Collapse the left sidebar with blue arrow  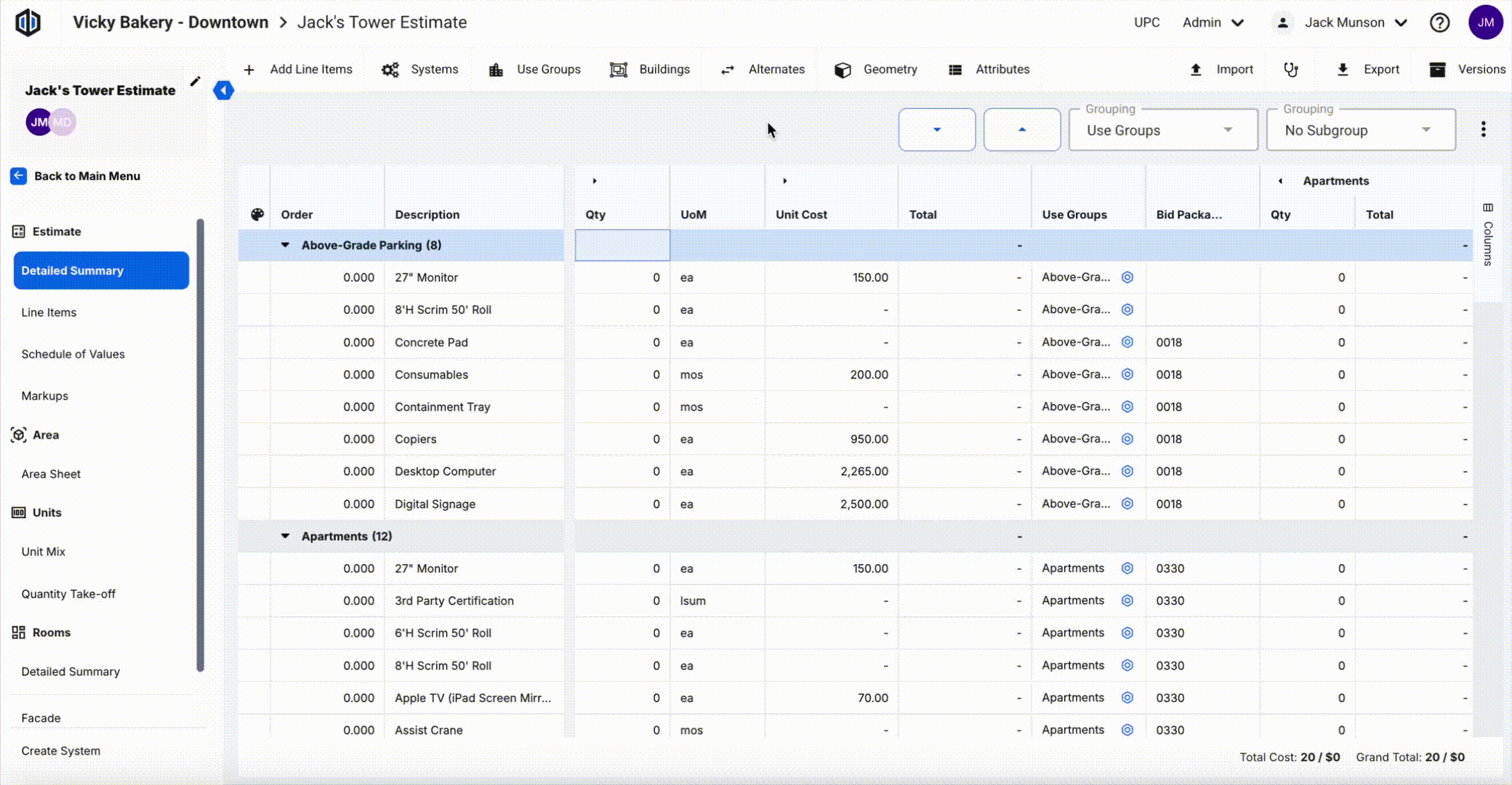pos(223,90)
